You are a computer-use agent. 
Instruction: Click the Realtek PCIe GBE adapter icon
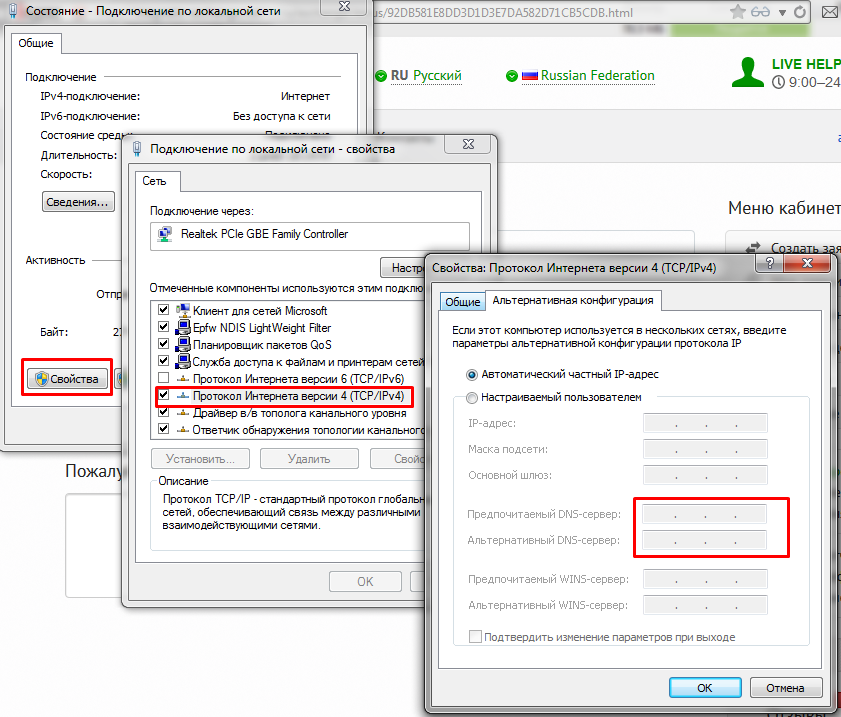pyautogui.click(x=165, y=234)
